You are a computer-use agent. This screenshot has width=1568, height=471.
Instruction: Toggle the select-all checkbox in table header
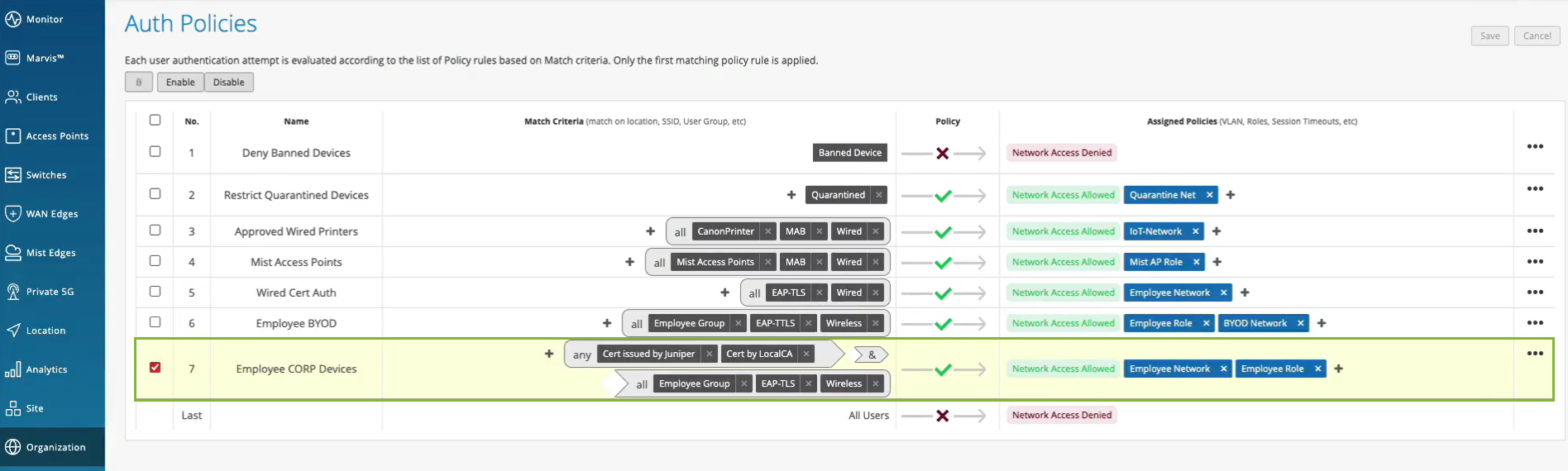point(155,121)
